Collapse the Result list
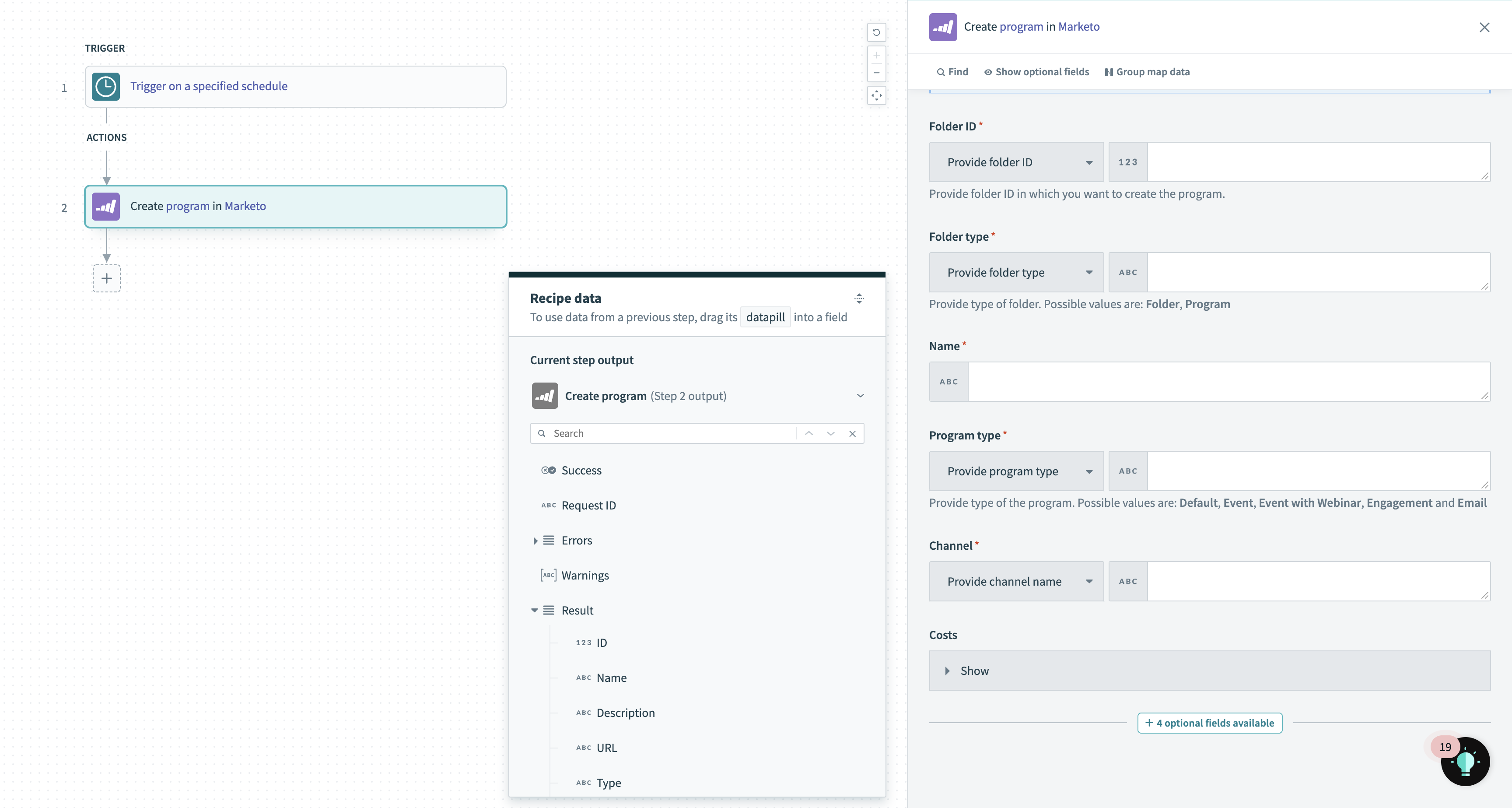Viewport: 1512px width, 808px height. 535,611
